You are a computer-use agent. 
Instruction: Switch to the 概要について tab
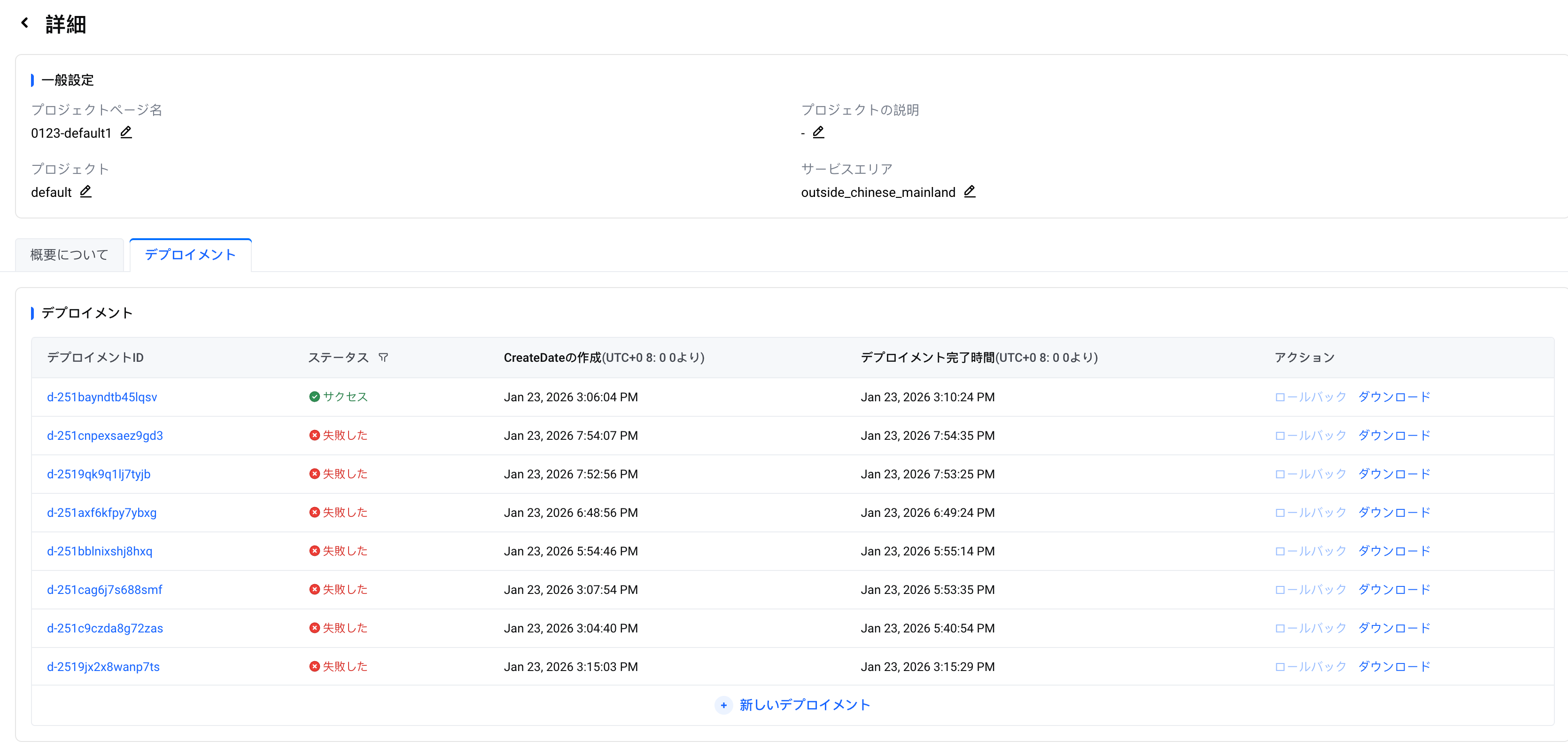[x=70, y=255]
